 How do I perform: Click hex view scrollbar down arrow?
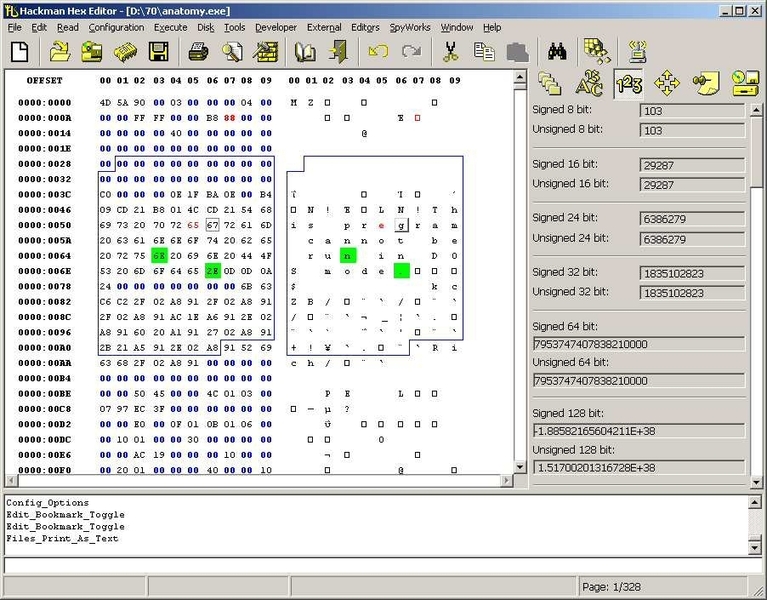click(519, 467)
